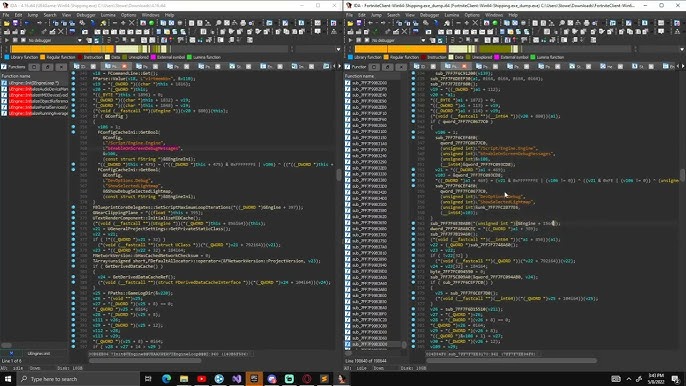Click the Save database icon in left IDA window
686x386 pixels.
pyautogui.click(x=15, y=23)
